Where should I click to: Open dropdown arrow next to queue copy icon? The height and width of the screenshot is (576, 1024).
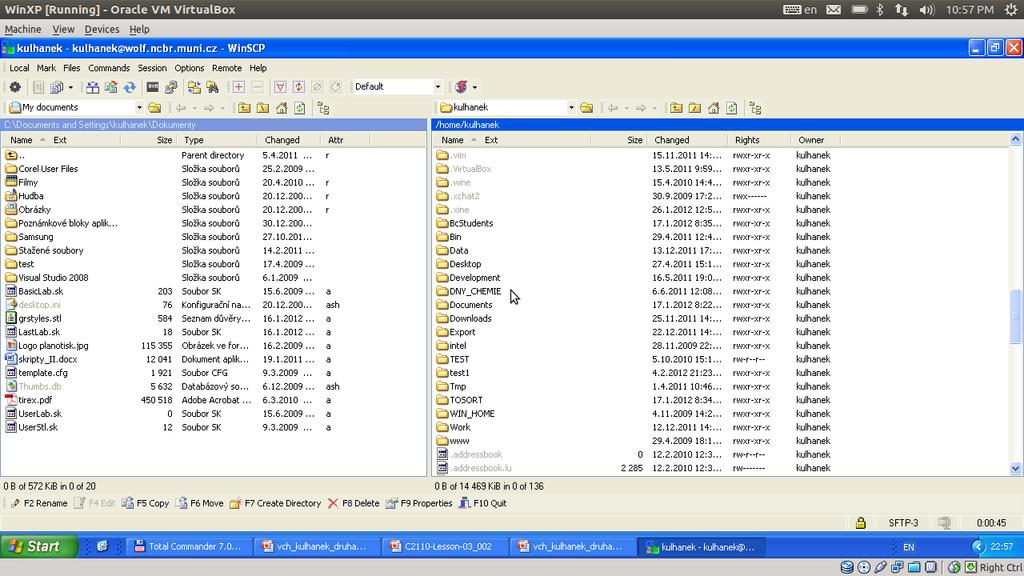click(x=71, y=87)
